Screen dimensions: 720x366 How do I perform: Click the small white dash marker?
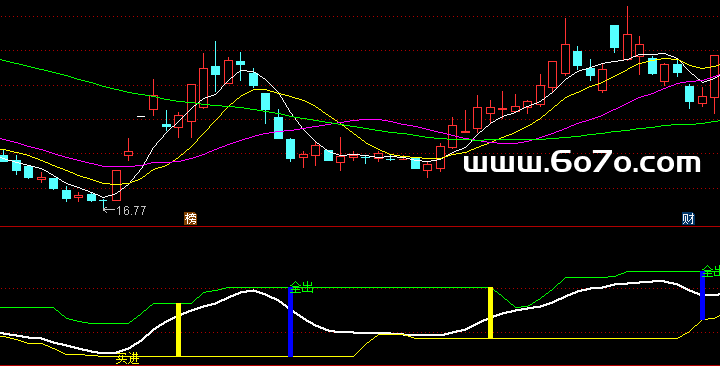point(141,117)
